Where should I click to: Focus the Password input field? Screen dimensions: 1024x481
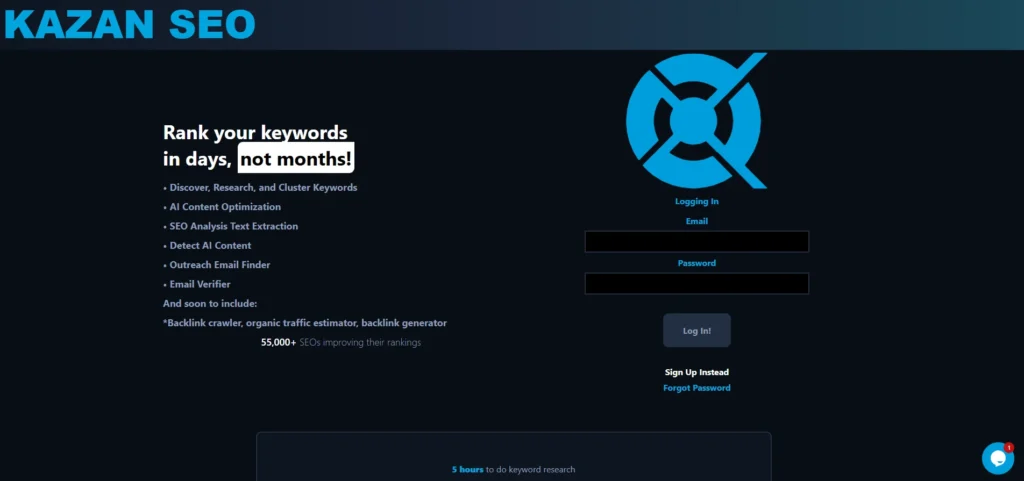coord(697,284)
